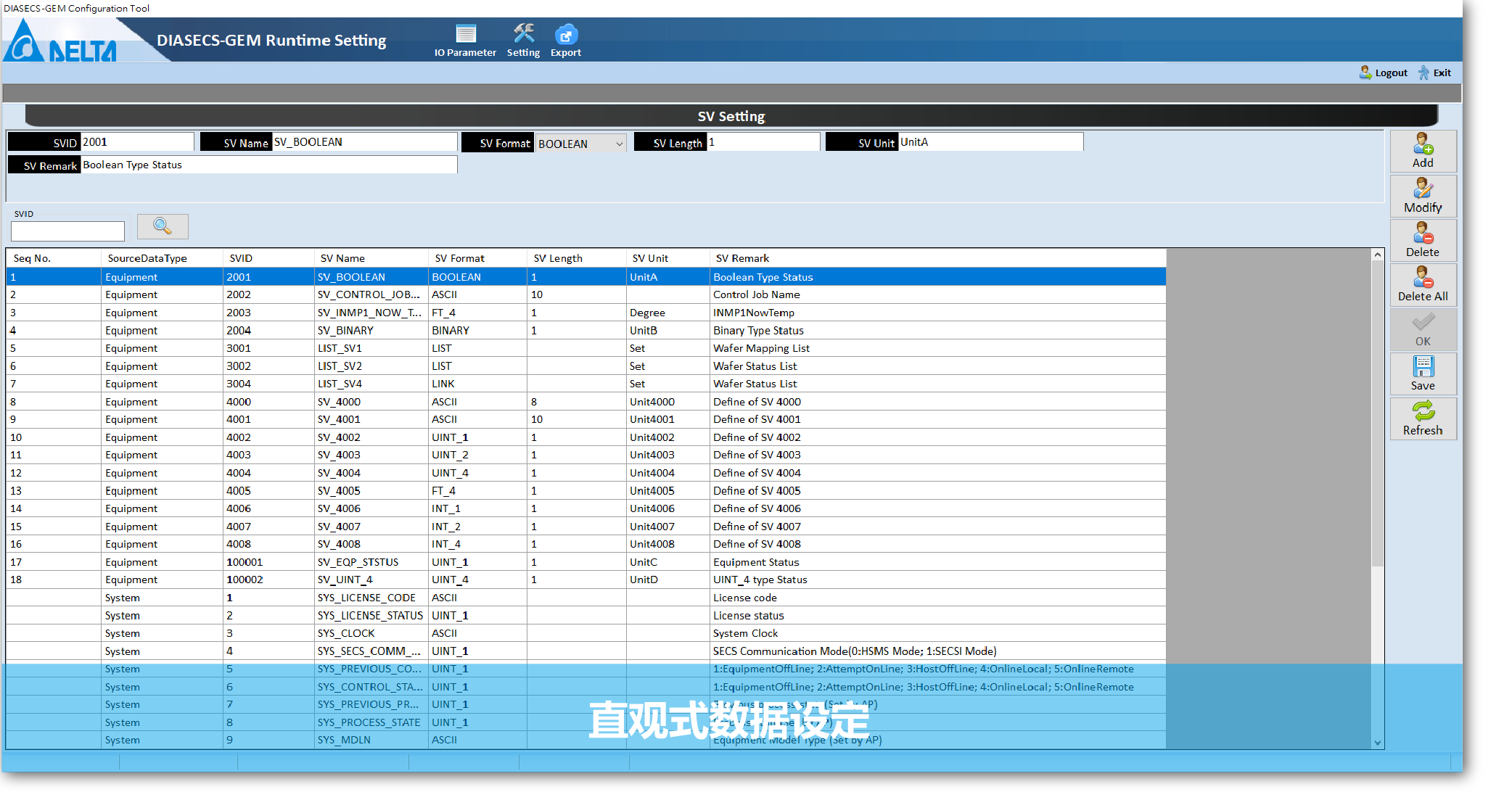
Task: Select the SV_CONTROL_JOB row with SVID 2002
Action: coord(369,294)
